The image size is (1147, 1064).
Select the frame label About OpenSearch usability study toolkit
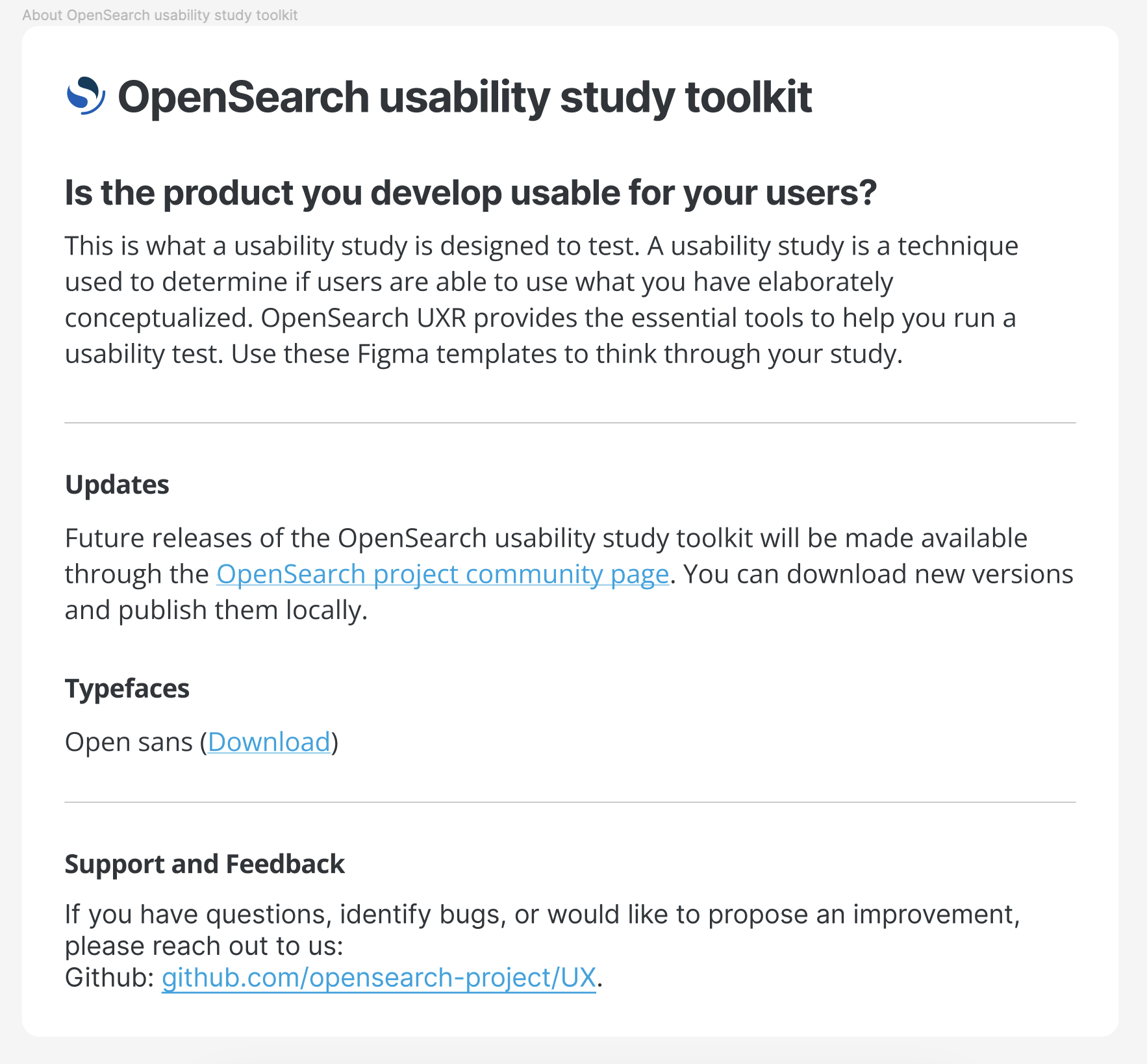tap(160, 15)
